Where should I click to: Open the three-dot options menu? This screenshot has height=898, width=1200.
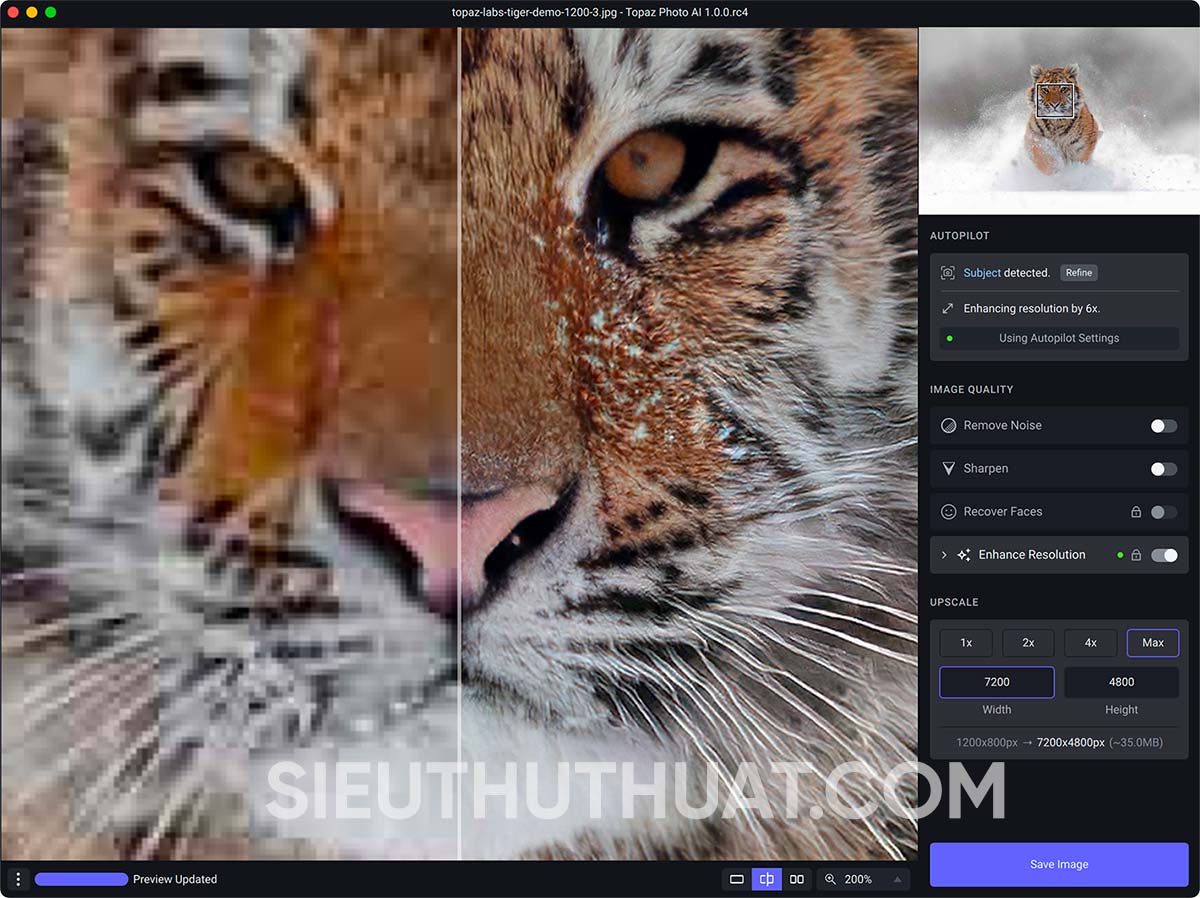click(x=18, y=879)
